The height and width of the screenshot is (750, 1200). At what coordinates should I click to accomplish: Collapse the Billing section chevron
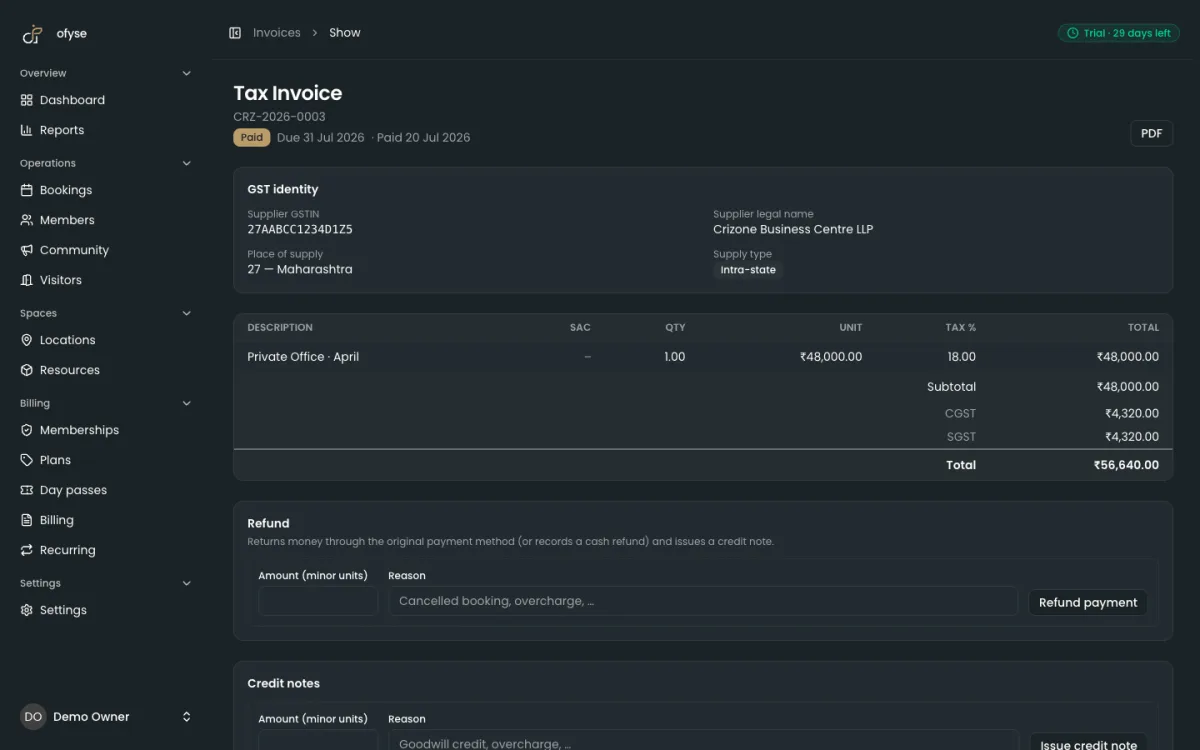click(x=186, y=403)
